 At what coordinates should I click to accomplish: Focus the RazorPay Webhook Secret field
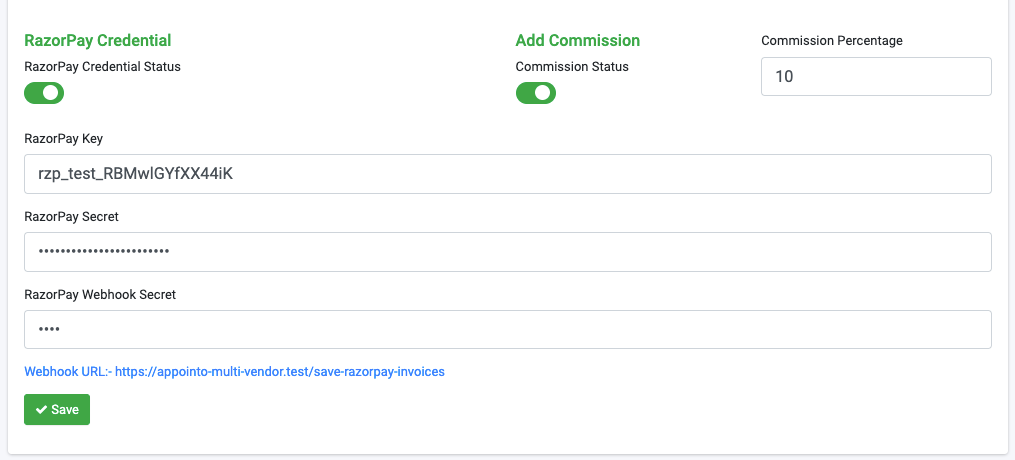[508, 329]
